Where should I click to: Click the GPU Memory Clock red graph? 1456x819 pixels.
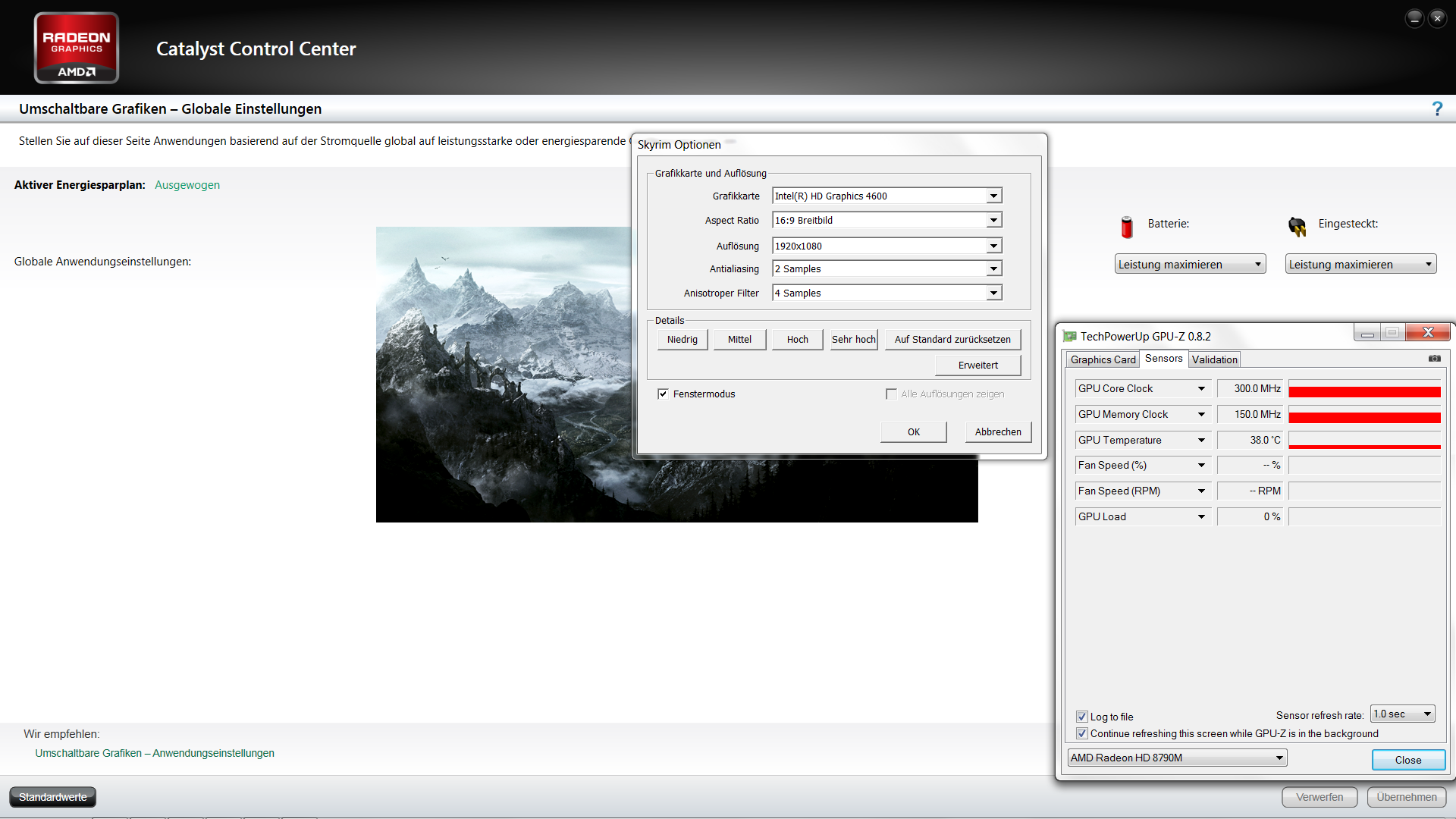click(x=1365, y=414)
